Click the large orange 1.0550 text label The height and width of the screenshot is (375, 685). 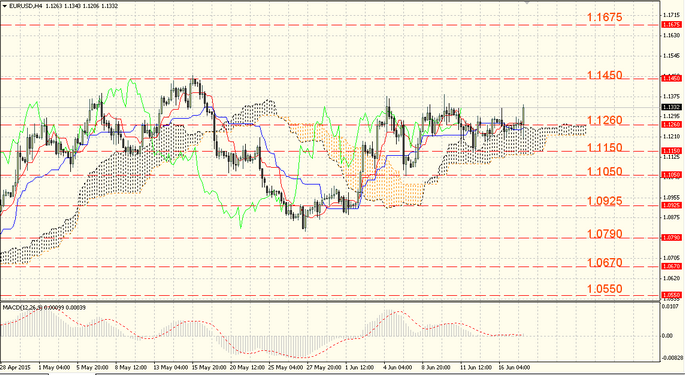click(605, 289)
